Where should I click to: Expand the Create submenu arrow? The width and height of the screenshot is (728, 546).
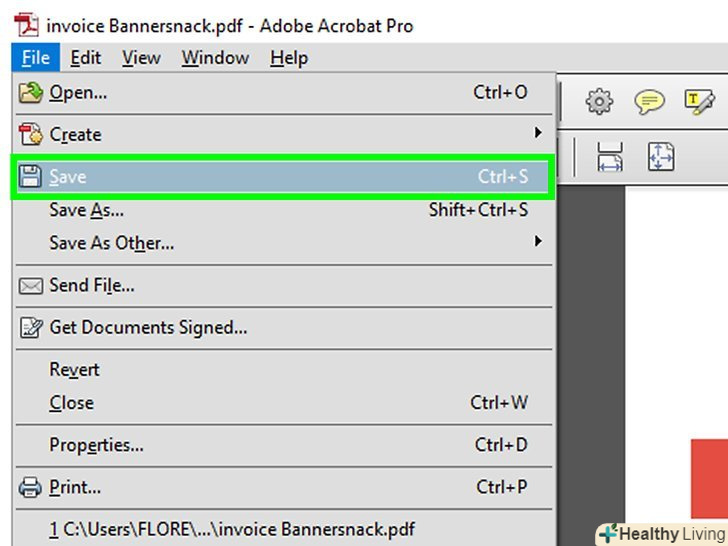pyautogui.click(x=538, y=133)
